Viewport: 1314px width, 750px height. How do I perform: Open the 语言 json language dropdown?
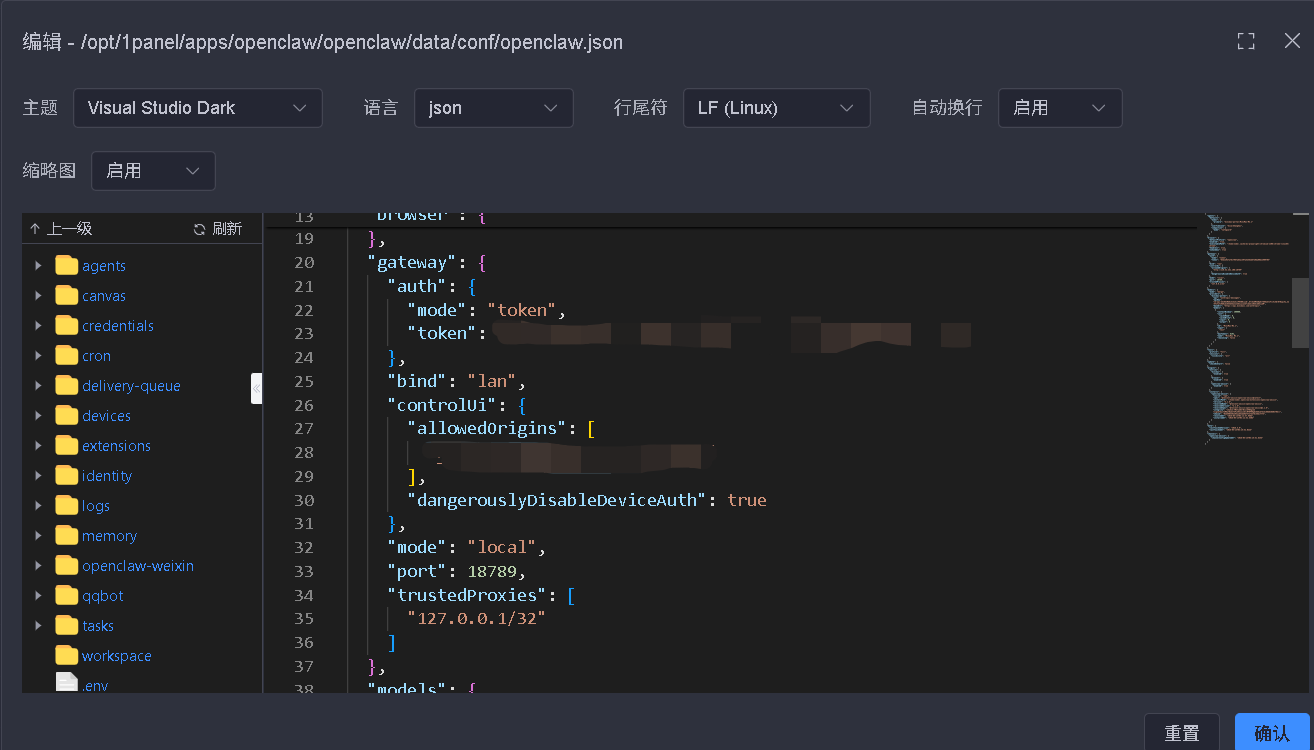(x=493, y=107)
